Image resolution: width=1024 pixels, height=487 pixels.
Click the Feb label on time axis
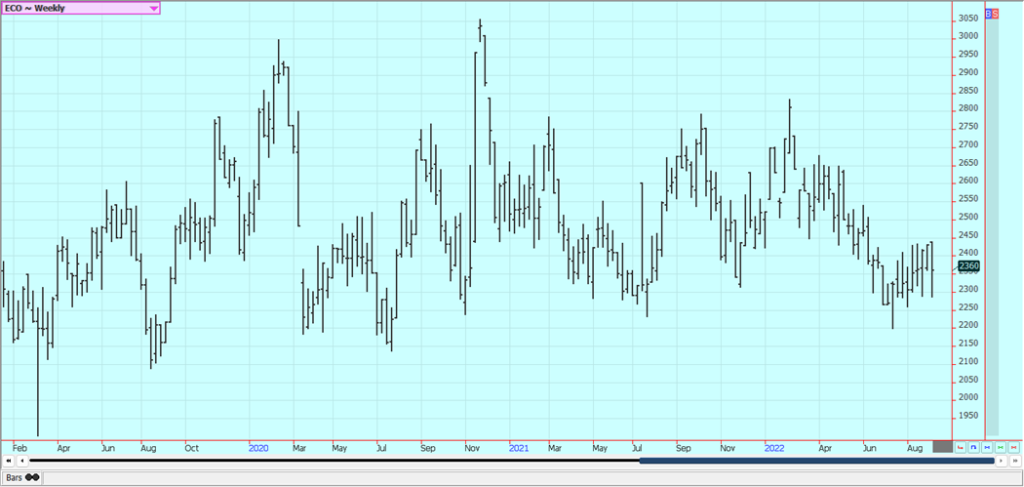[20, 448]
